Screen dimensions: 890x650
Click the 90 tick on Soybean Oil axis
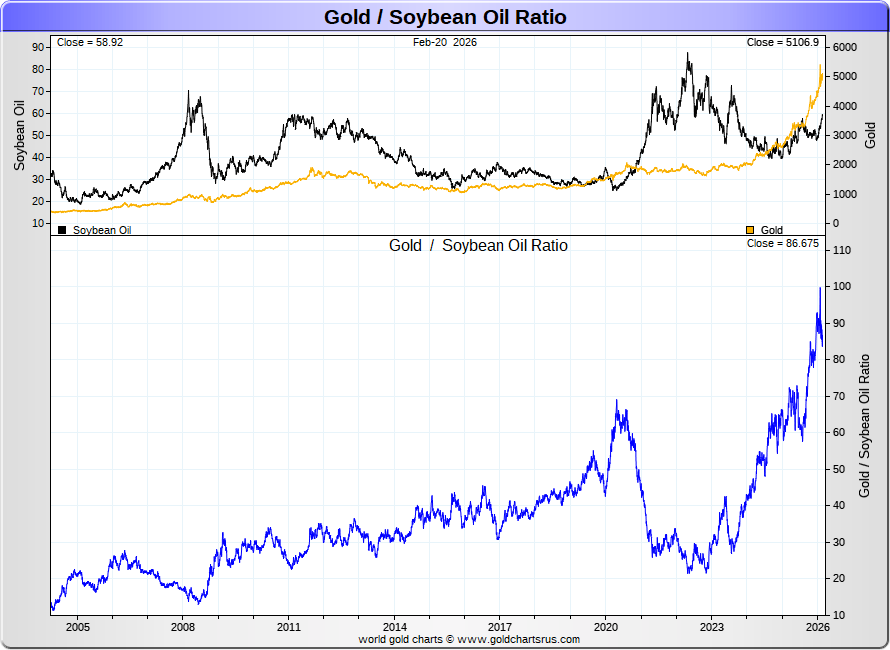pyautogui.click(x=38, y=47)
